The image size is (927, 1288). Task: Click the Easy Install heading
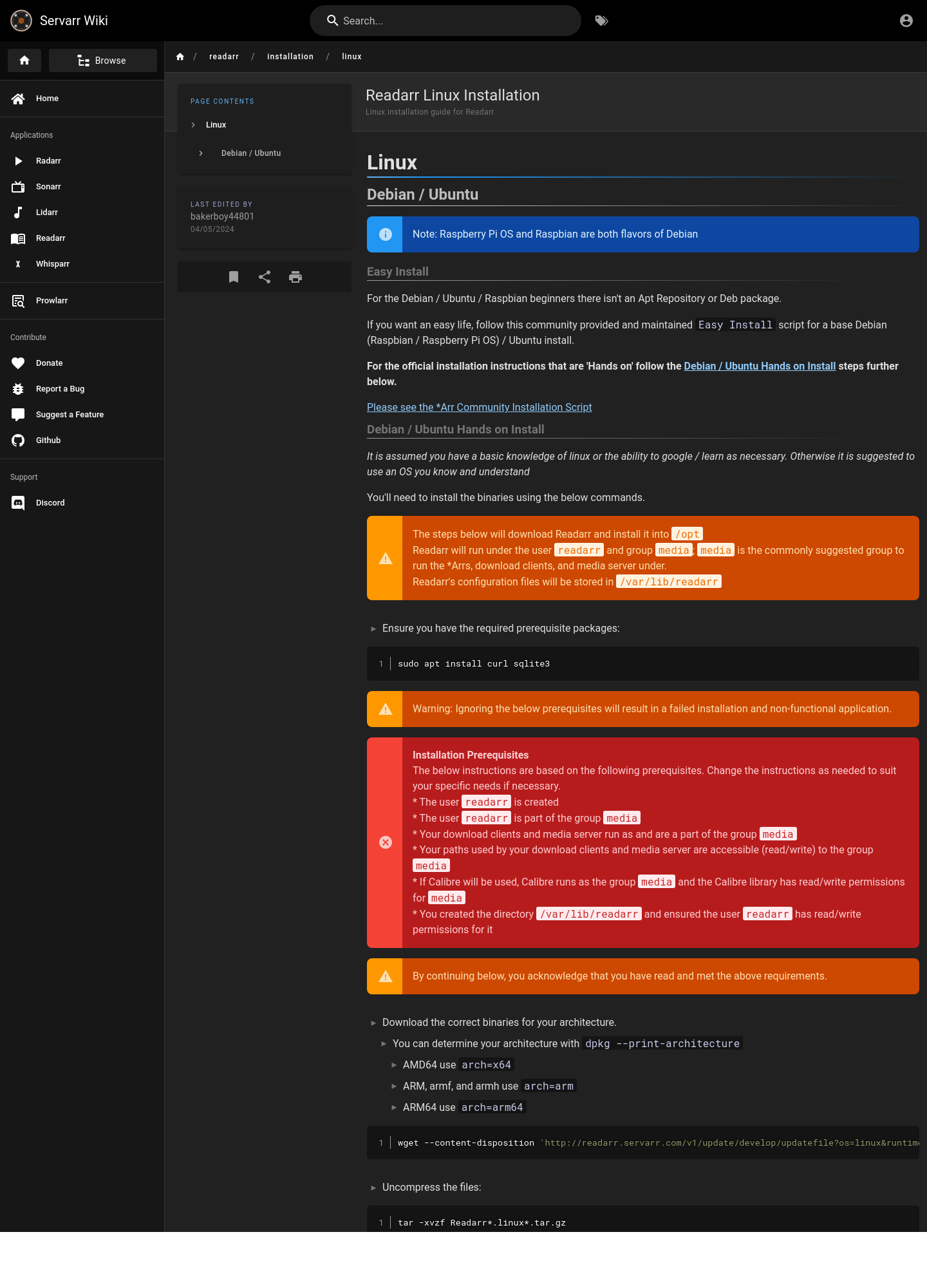click(x=398, y=272)
